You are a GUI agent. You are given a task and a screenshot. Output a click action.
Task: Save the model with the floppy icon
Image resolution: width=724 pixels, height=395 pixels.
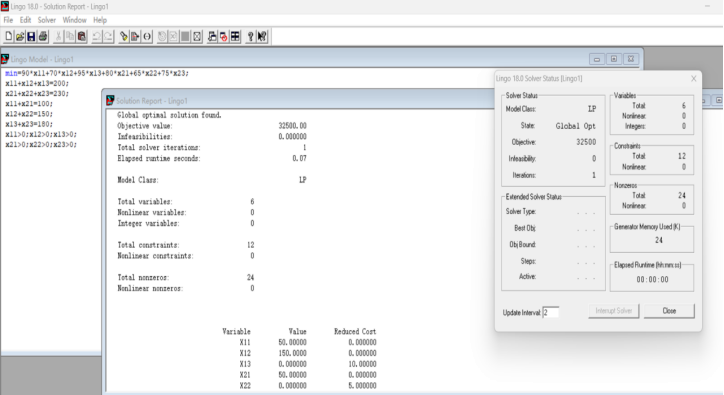(31, 36)
